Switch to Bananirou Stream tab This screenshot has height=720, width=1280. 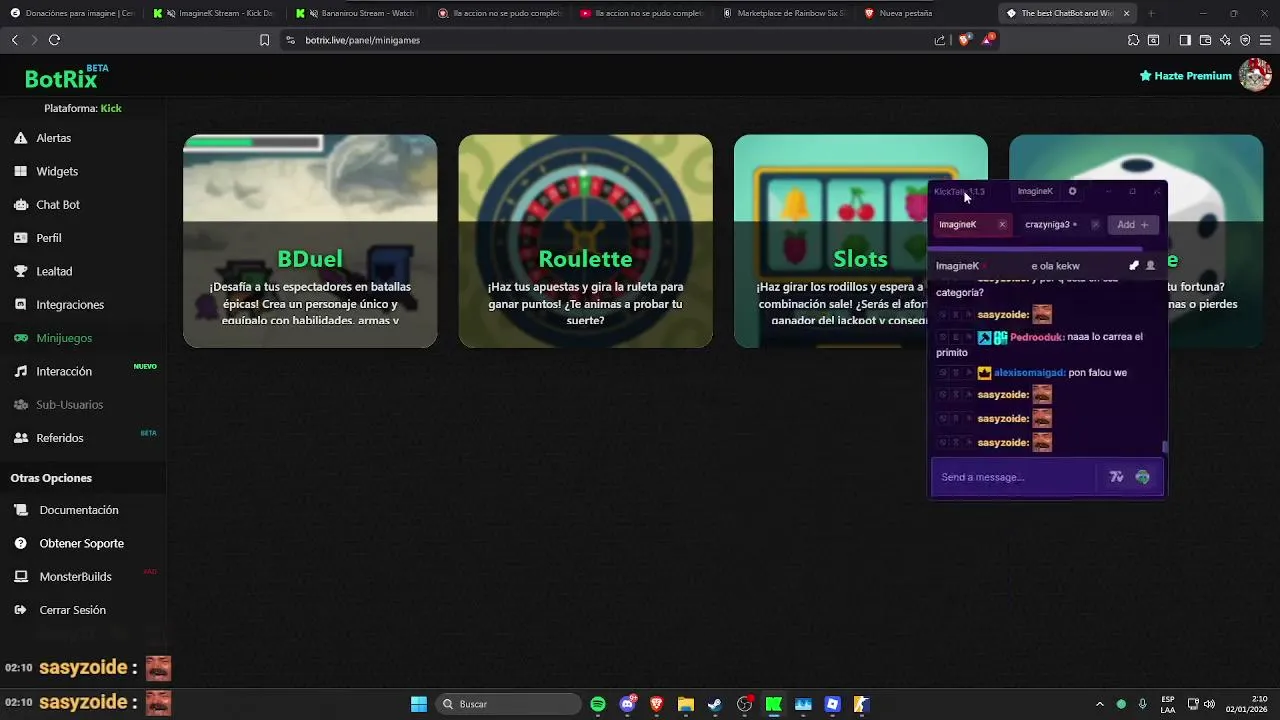[355, 13]
